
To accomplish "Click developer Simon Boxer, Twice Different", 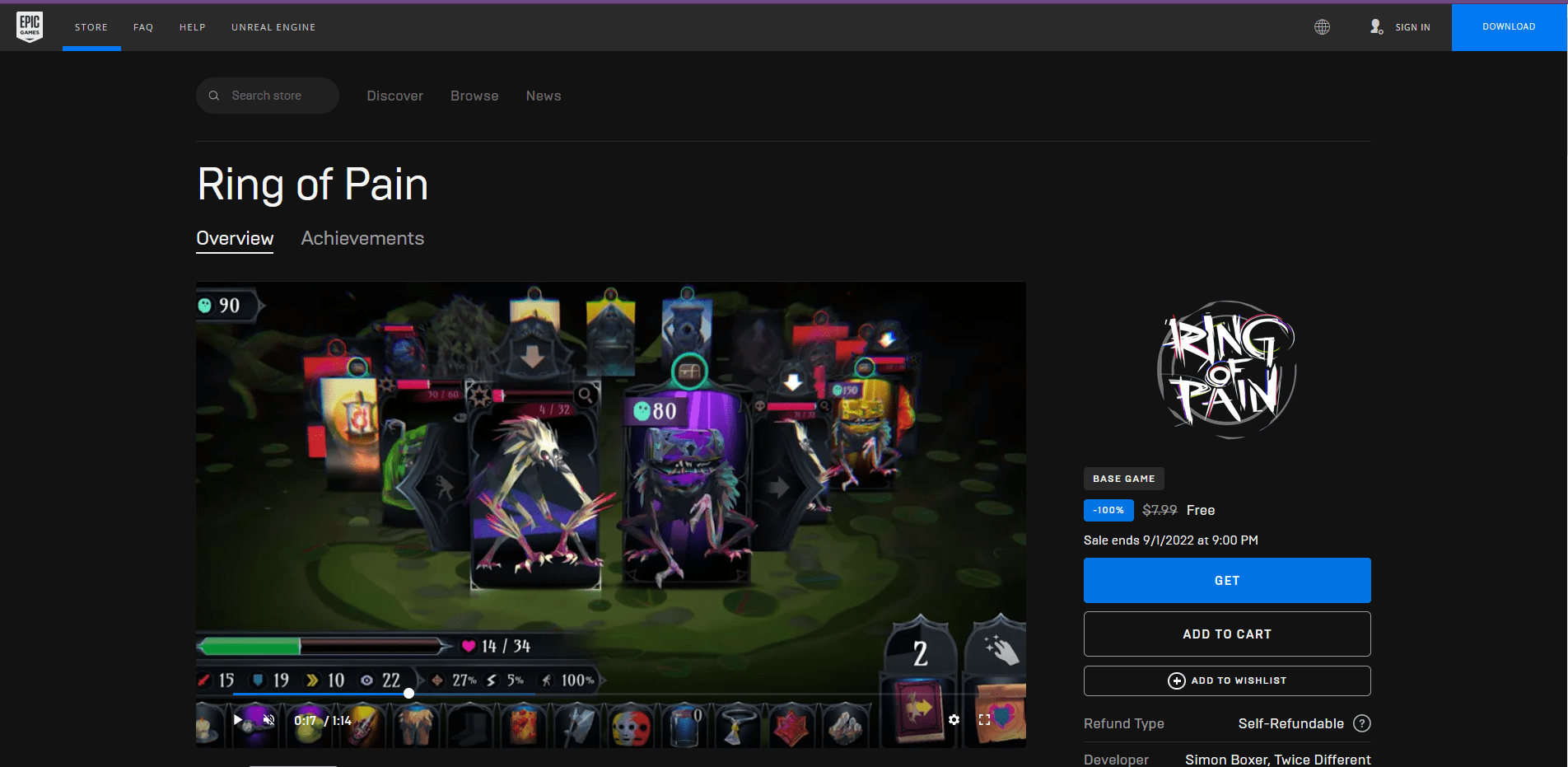I will point(1278,759).
